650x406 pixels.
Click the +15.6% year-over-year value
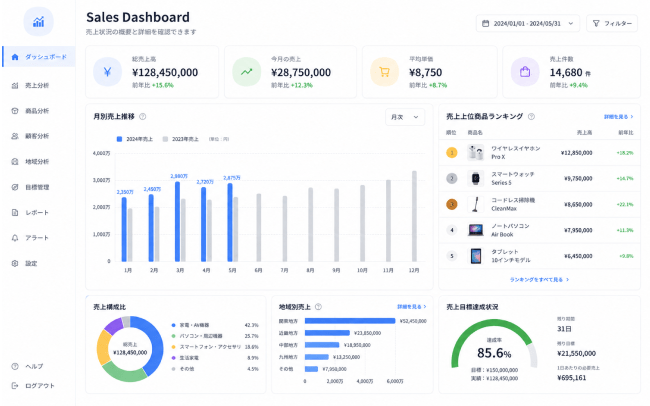(163, 85)
